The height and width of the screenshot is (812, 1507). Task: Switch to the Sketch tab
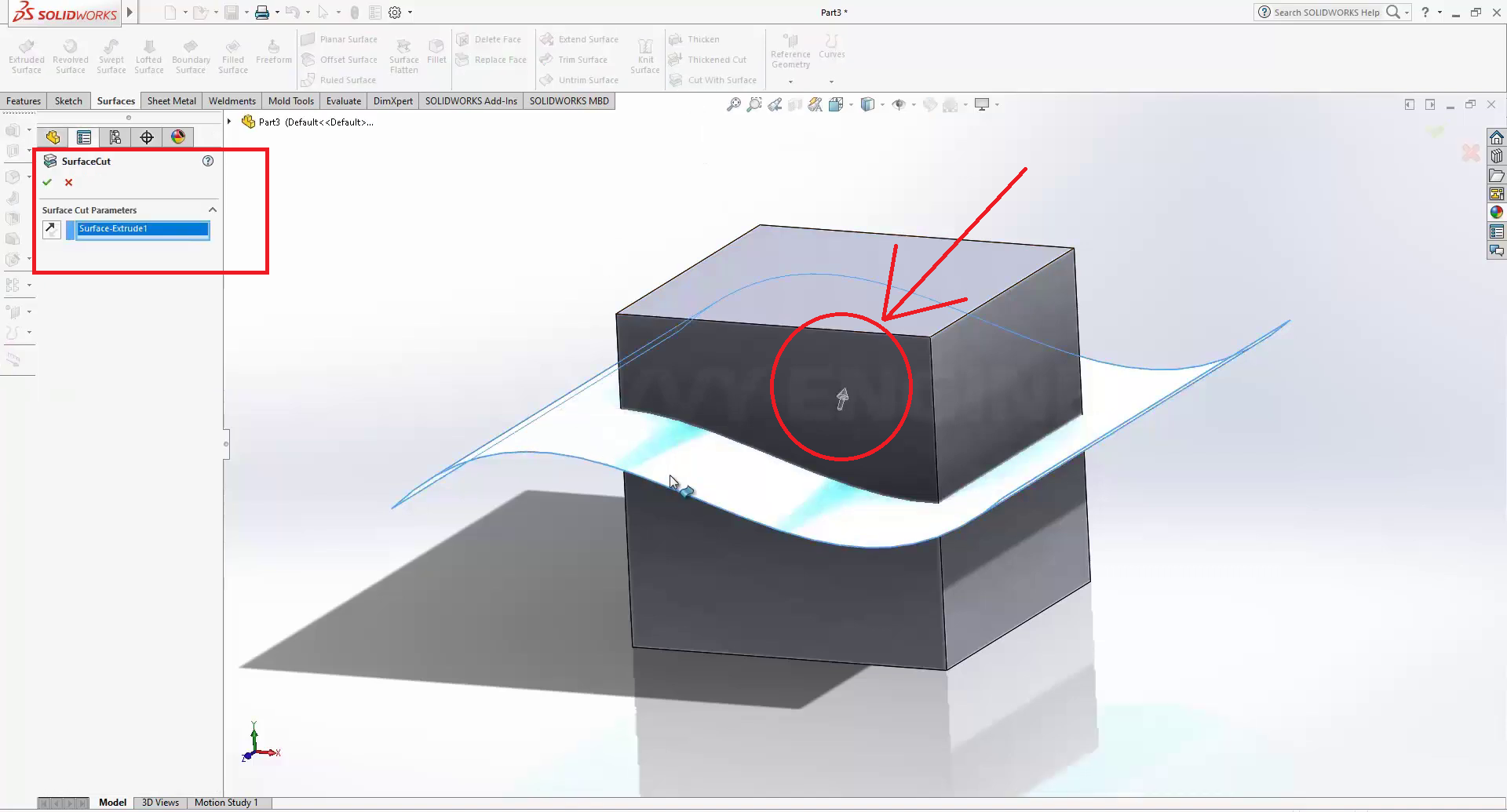[x=68, y=101]
